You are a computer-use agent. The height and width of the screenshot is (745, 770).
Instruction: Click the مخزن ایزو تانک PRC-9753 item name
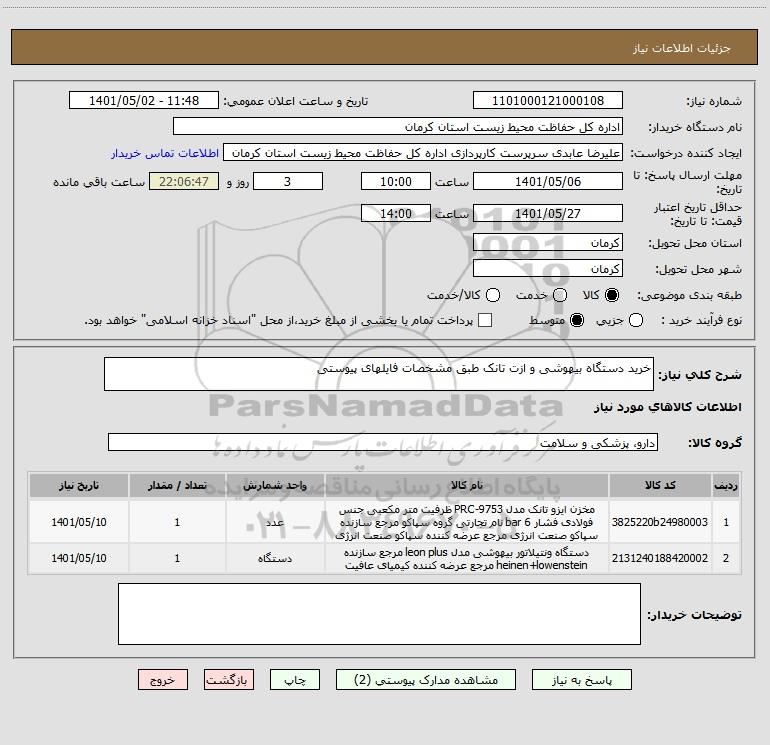tap(466, 522)
